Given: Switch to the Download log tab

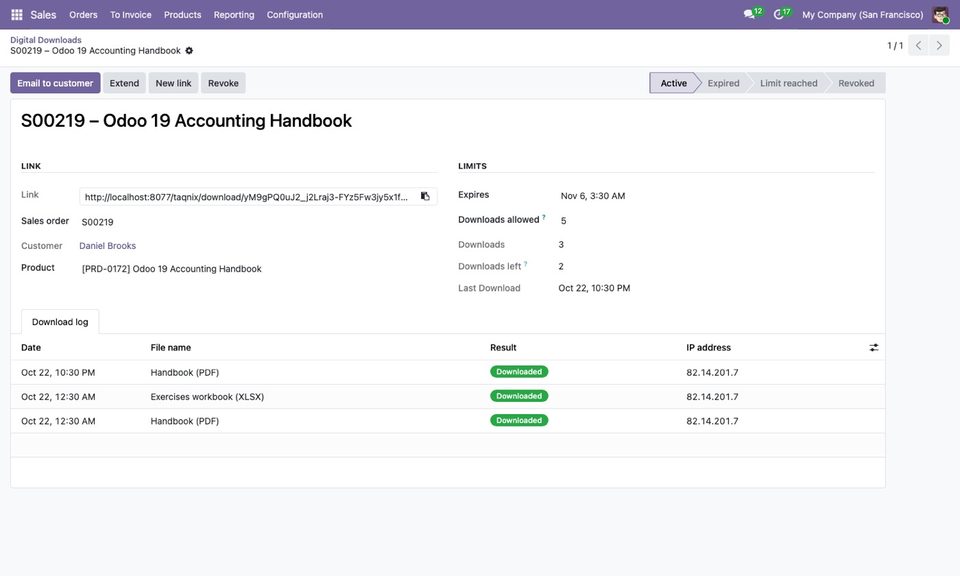Looking at the screenshot, I should 60,322.
